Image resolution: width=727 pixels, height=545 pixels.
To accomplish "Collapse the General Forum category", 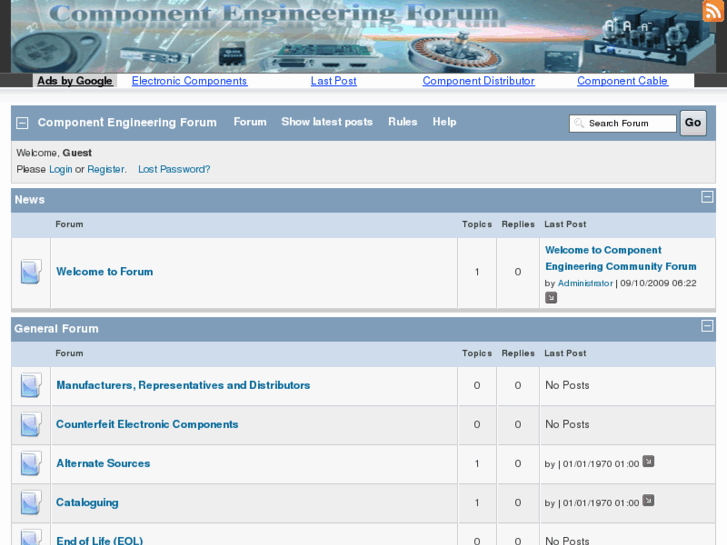I will click(x=707, y=327).
